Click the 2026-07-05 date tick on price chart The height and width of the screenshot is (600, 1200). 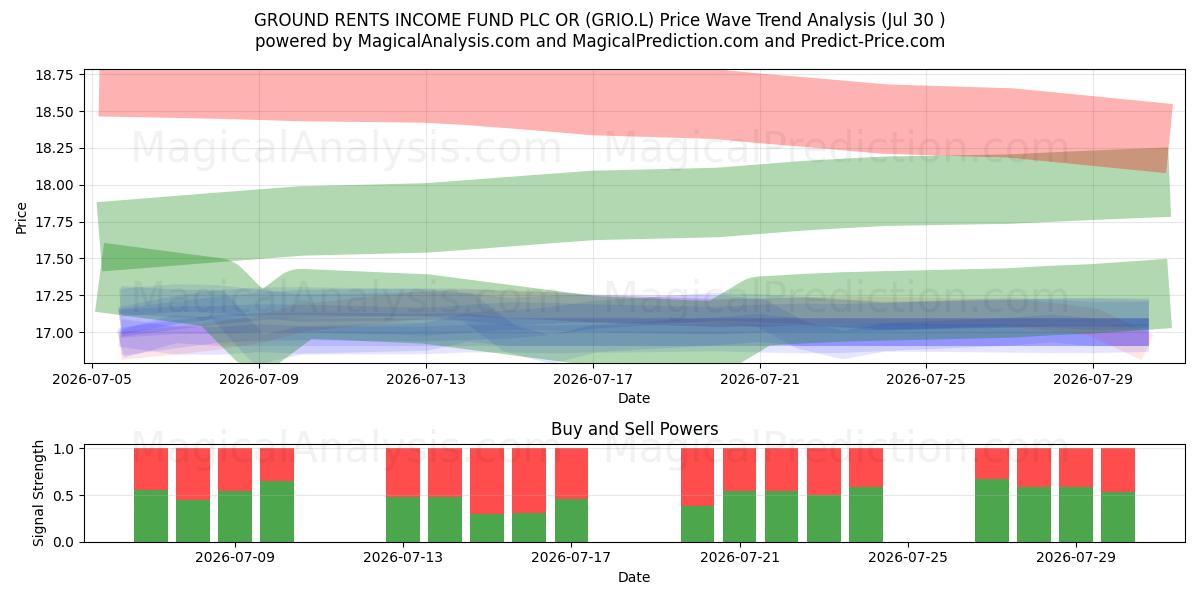tap(93, 379)
